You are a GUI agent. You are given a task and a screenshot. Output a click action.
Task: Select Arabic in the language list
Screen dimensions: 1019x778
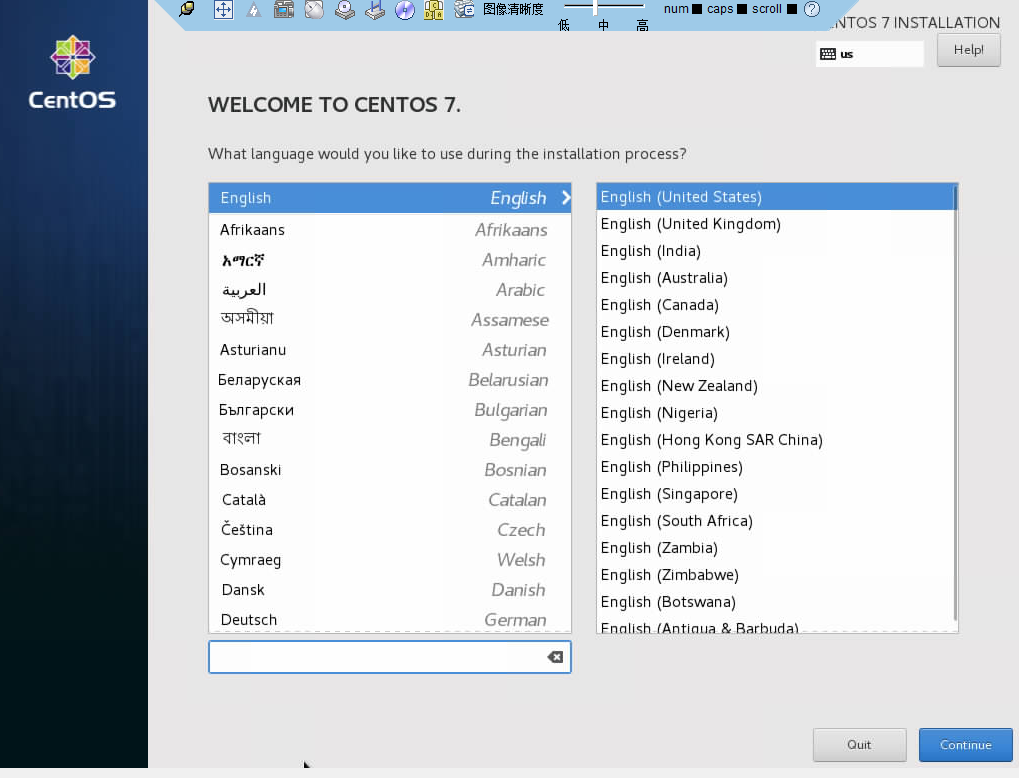390,290
